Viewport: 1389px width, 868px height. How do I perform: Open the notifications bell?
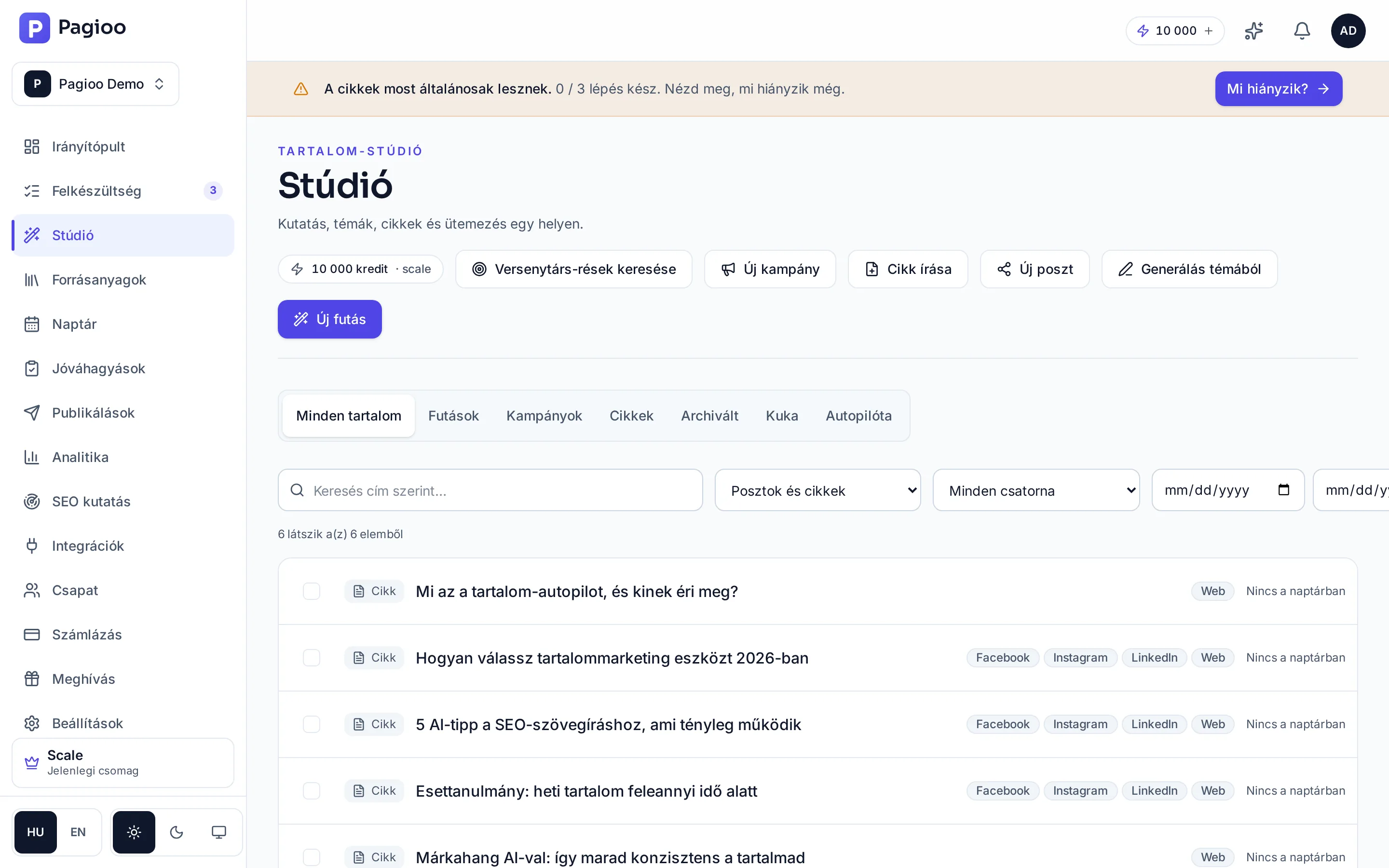[x=1302, y=31]
